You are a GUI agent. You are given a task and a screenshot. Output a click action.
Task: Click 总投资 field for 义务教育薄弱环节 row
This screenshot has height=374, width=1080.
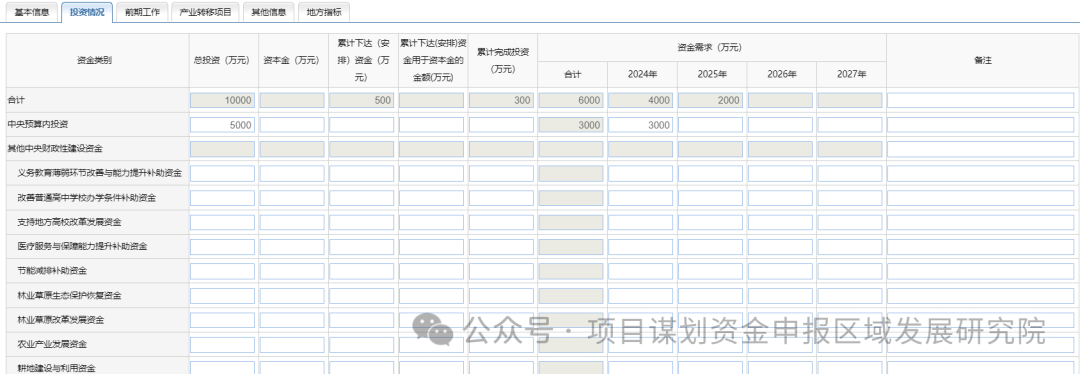pyautogui.click(x=222, y=174)
